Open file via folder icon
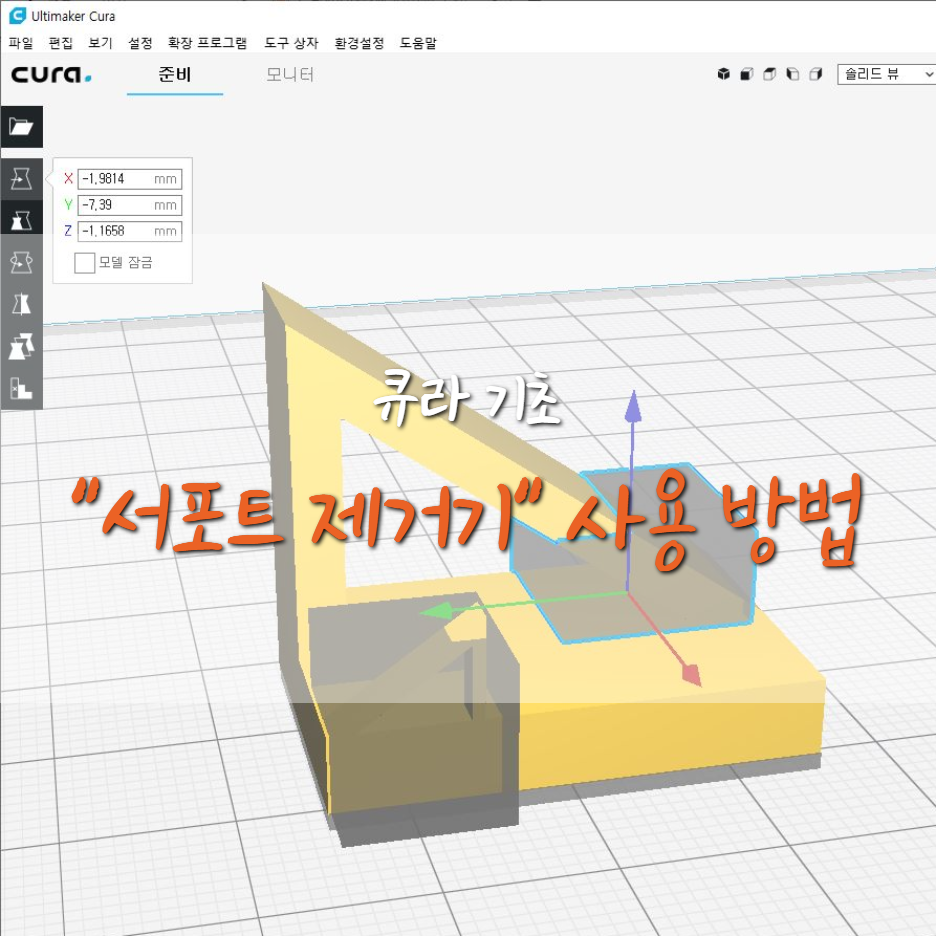The image size is (936, 936). (x=21, y=127)
